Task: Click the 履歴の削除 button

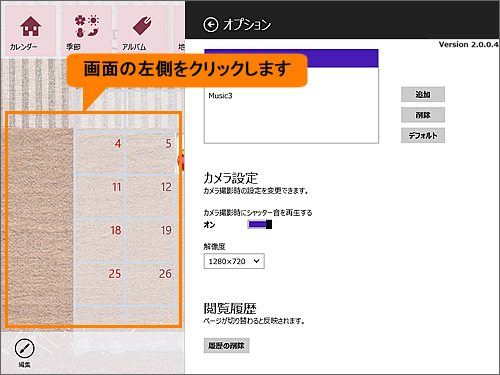Action: point(226,346)
